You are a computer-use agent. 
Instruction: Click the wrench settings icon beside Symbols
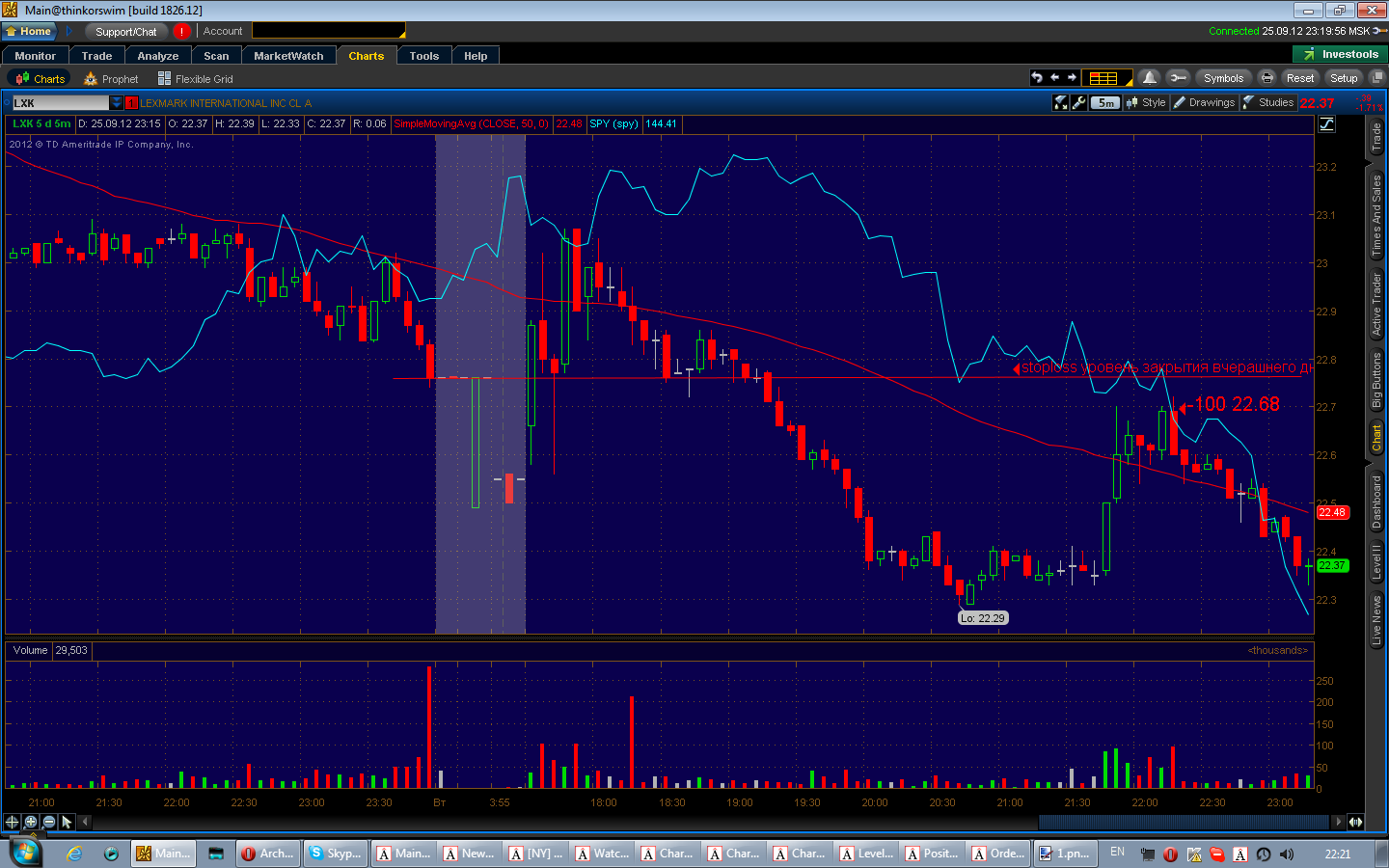1177,78
